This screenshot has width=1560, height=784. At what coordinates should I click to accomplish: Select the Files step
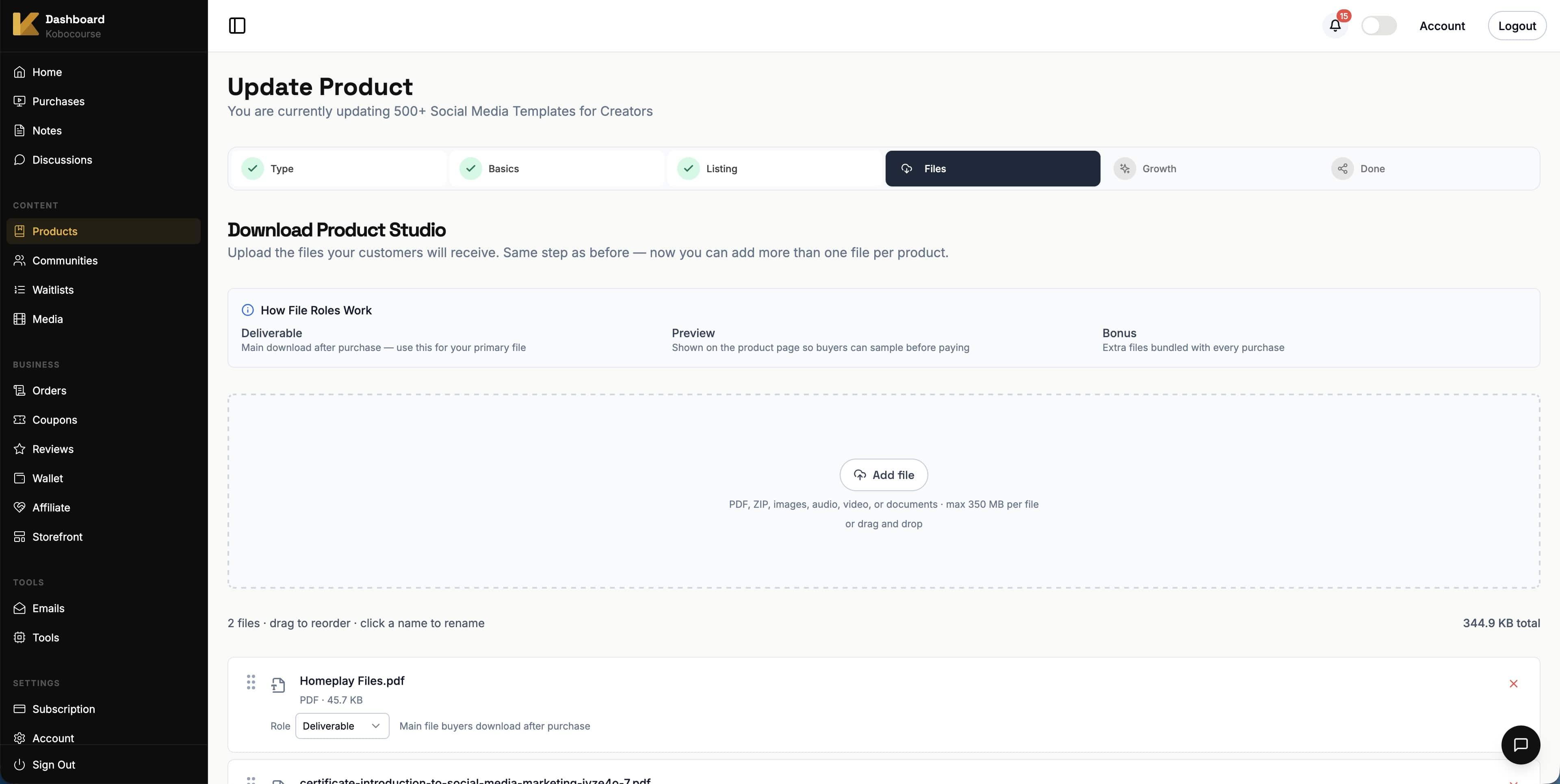992,168
